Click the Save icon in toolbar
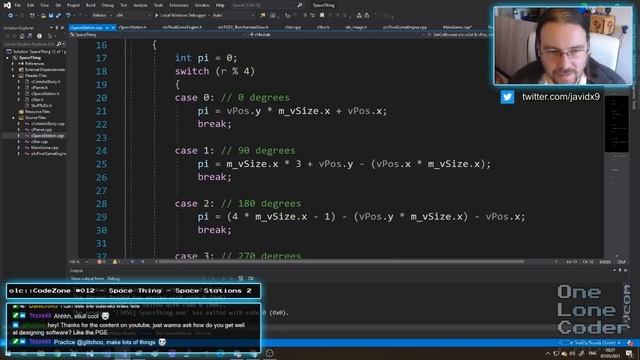Viewport: 640px width, 360px height. click(51, 16)
